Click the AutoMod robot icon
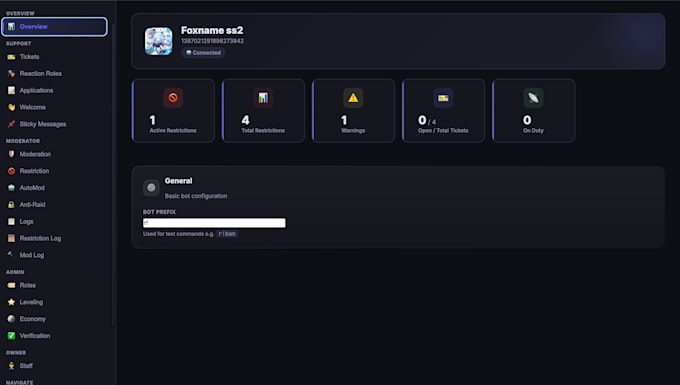680x385 pixels. point(11,188)
